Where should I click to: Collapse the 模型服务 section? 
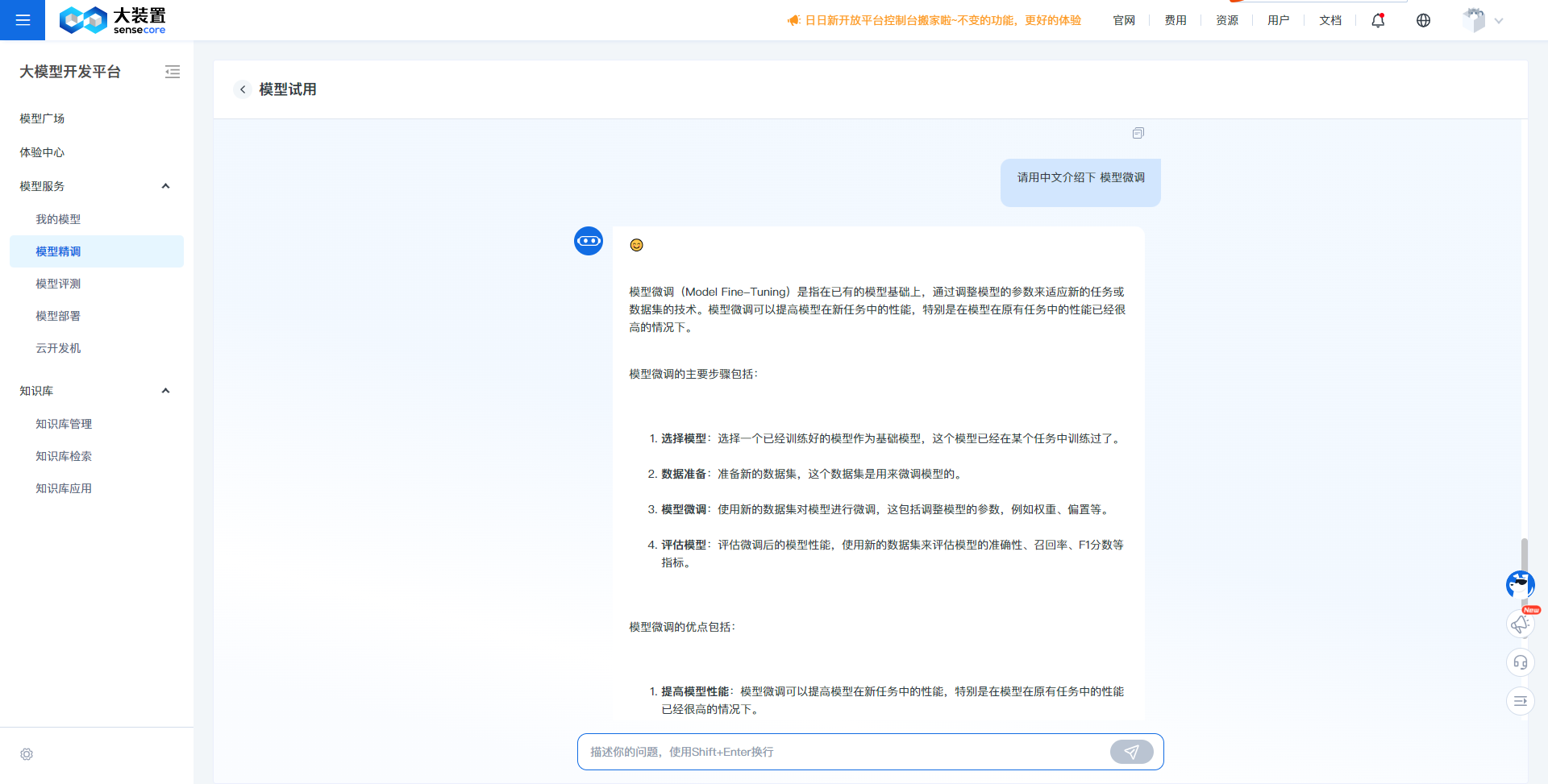click(x=165, y=185)
